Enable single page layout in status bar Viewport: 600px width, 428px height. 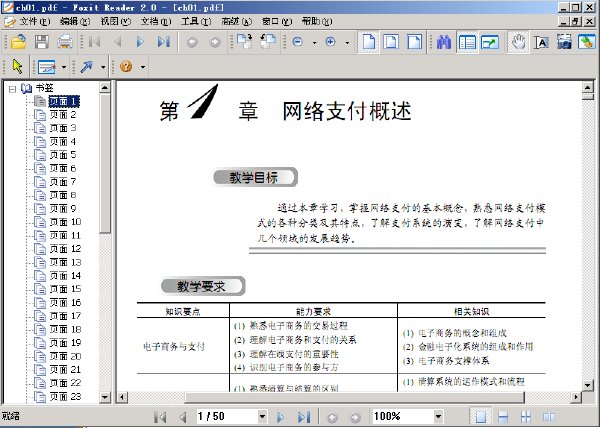[x=481, y=417]
